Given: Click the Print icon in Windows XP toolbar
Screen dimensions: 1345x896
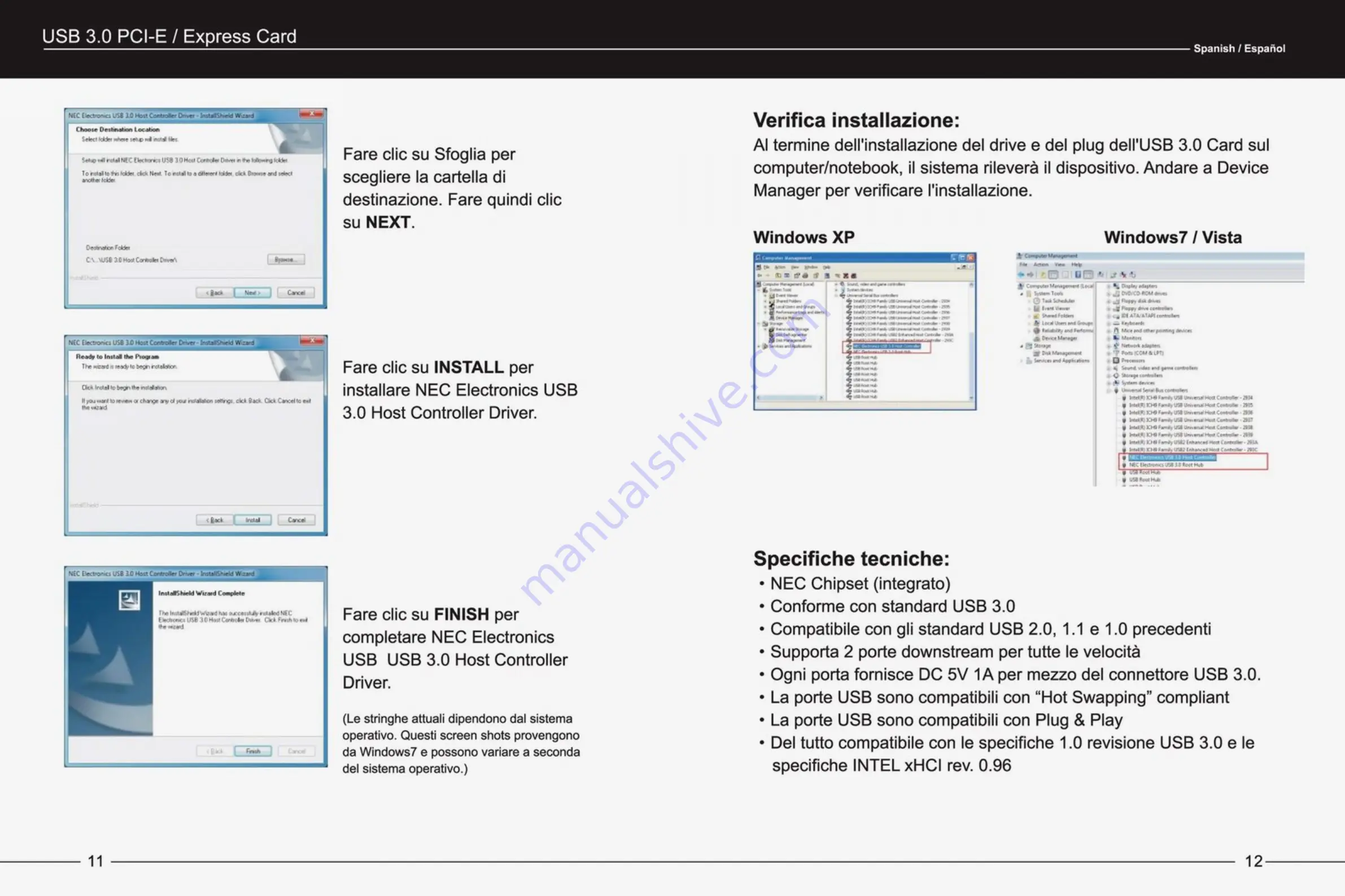Looking at the screenshot, I should (806, 276).
